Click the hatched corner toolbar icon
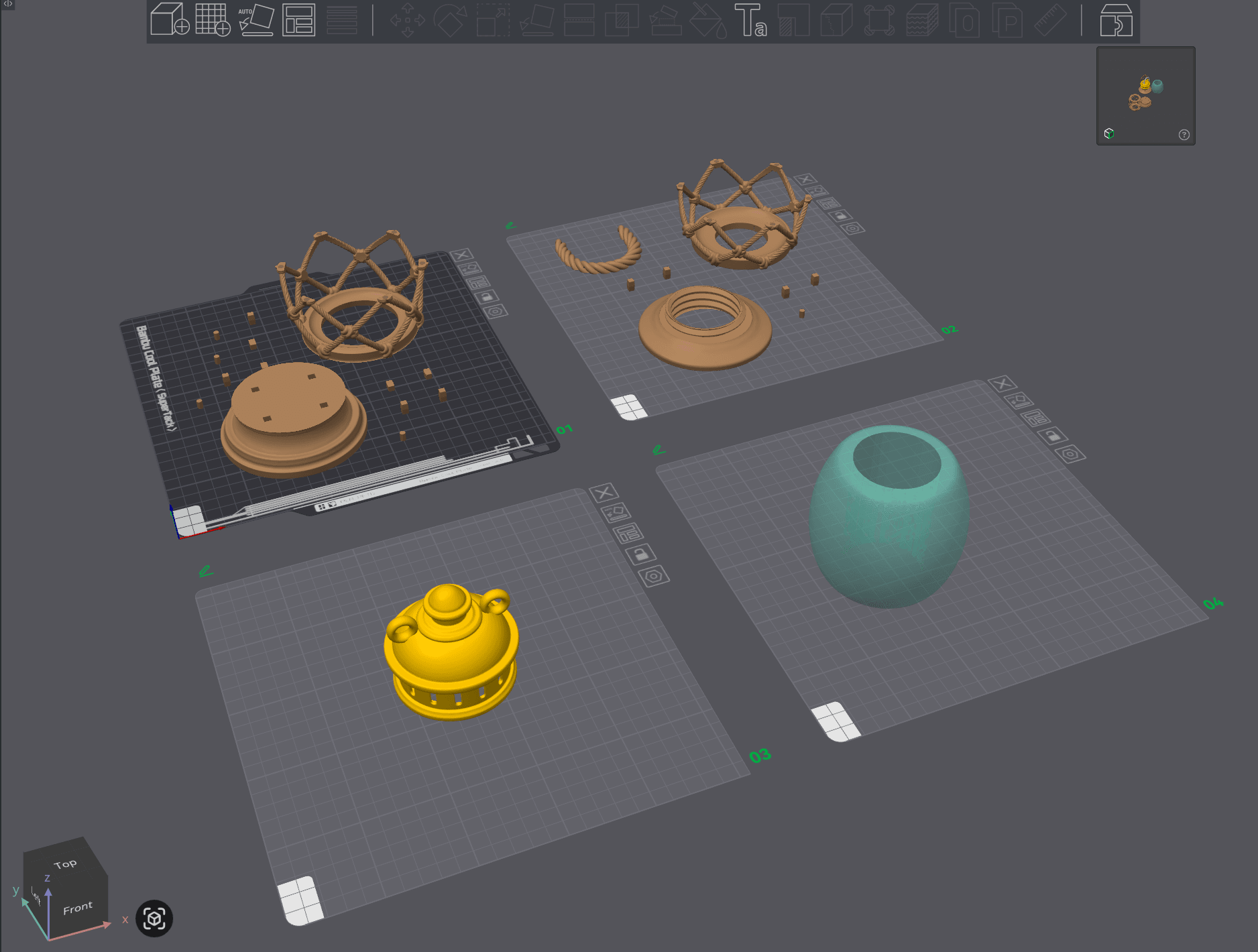 coord(794,19)
